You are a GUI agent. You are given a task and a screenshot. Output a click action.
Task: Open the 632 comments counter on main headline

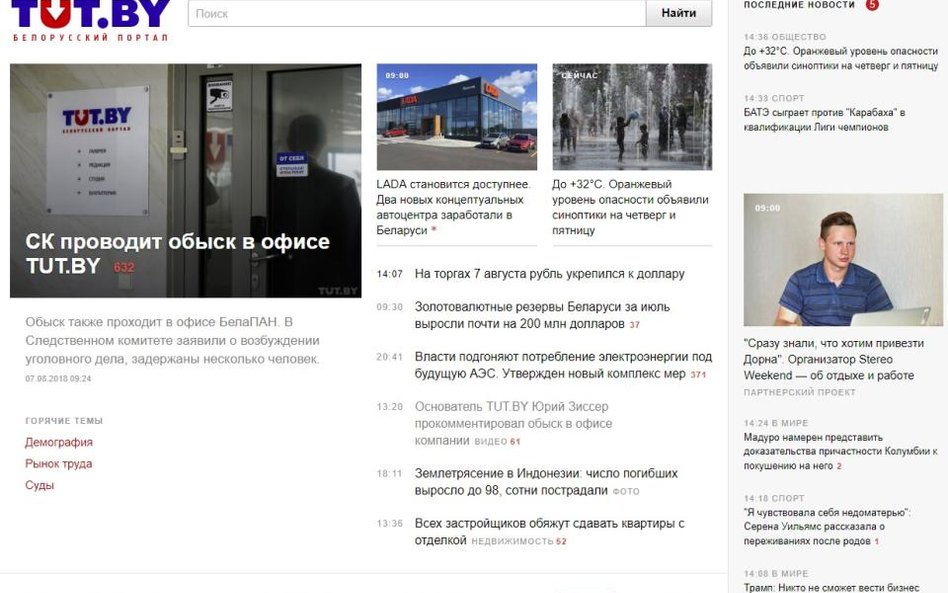pyautogui.click(x=124, y=267)
